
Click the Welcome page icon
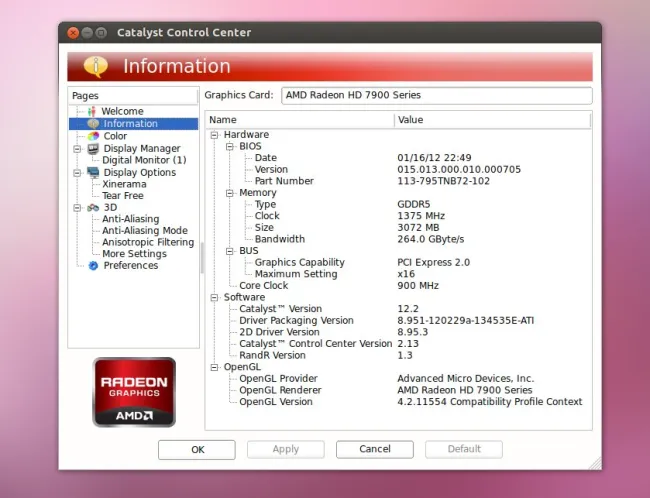tap(93, 111)
